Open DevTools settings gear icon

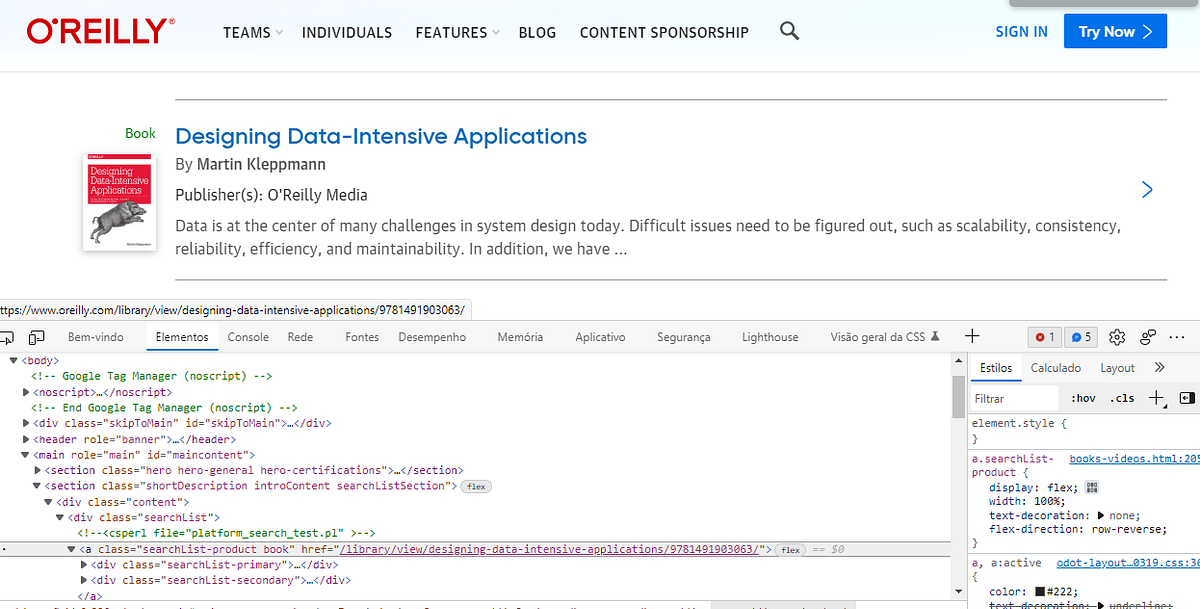[1118, 337]
